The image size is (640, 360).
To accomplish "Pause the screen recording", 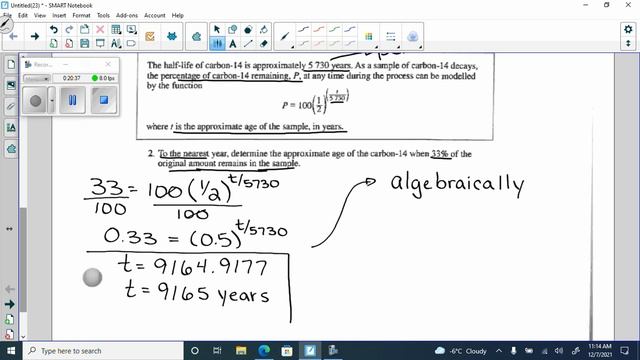I will pyautogui.click(x=72, y=100).
